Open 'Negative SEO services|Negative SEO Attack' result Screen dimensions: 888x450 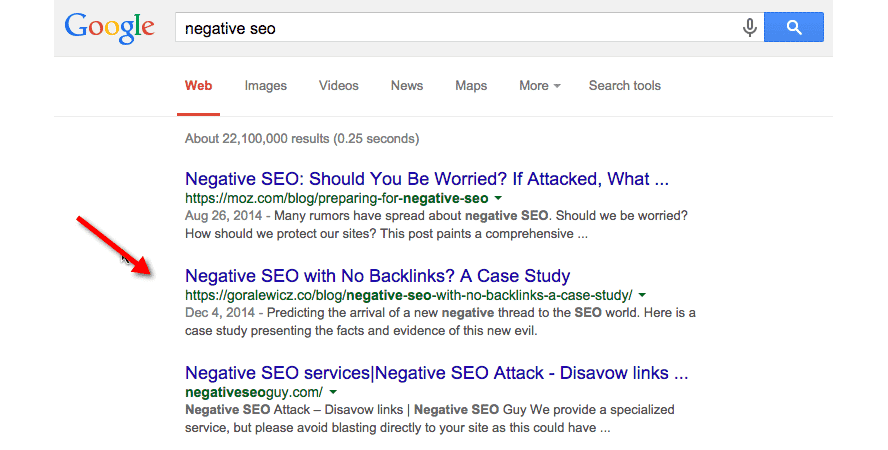pos(437,373)
